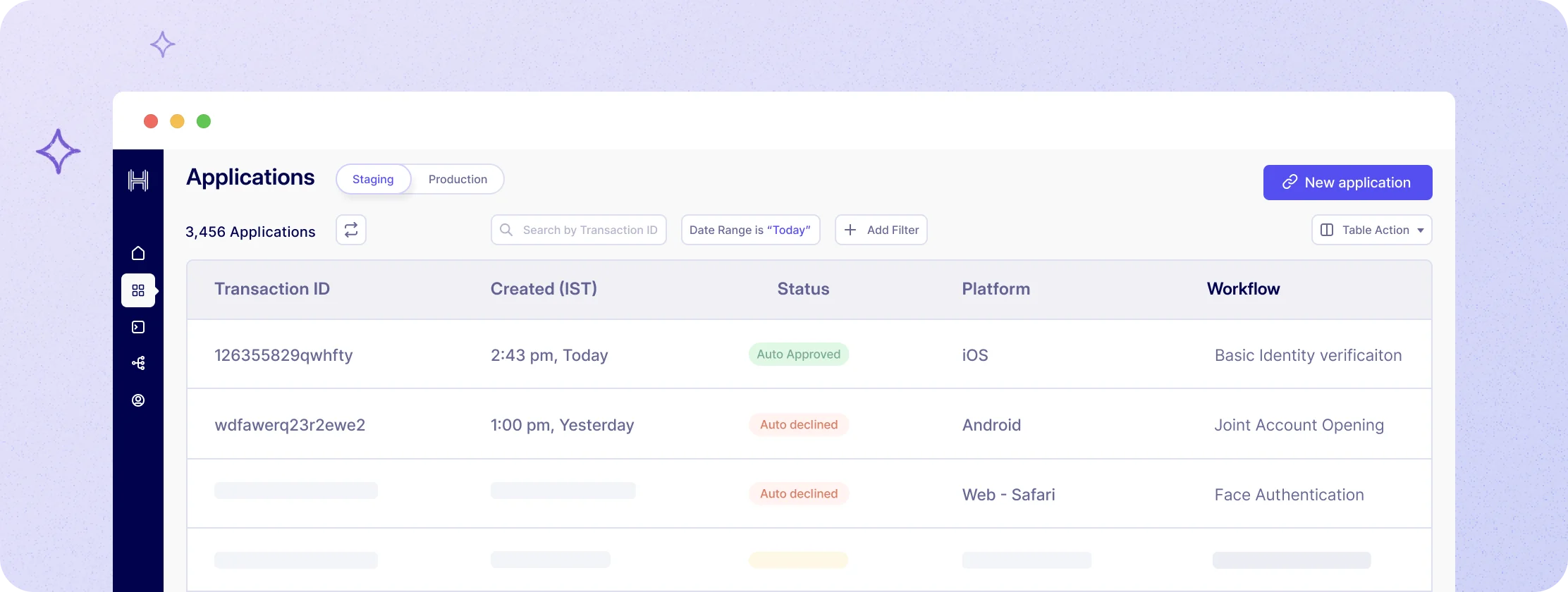1568x592 pixels.
Task: Click the green window maximize button
Action: 204,121
